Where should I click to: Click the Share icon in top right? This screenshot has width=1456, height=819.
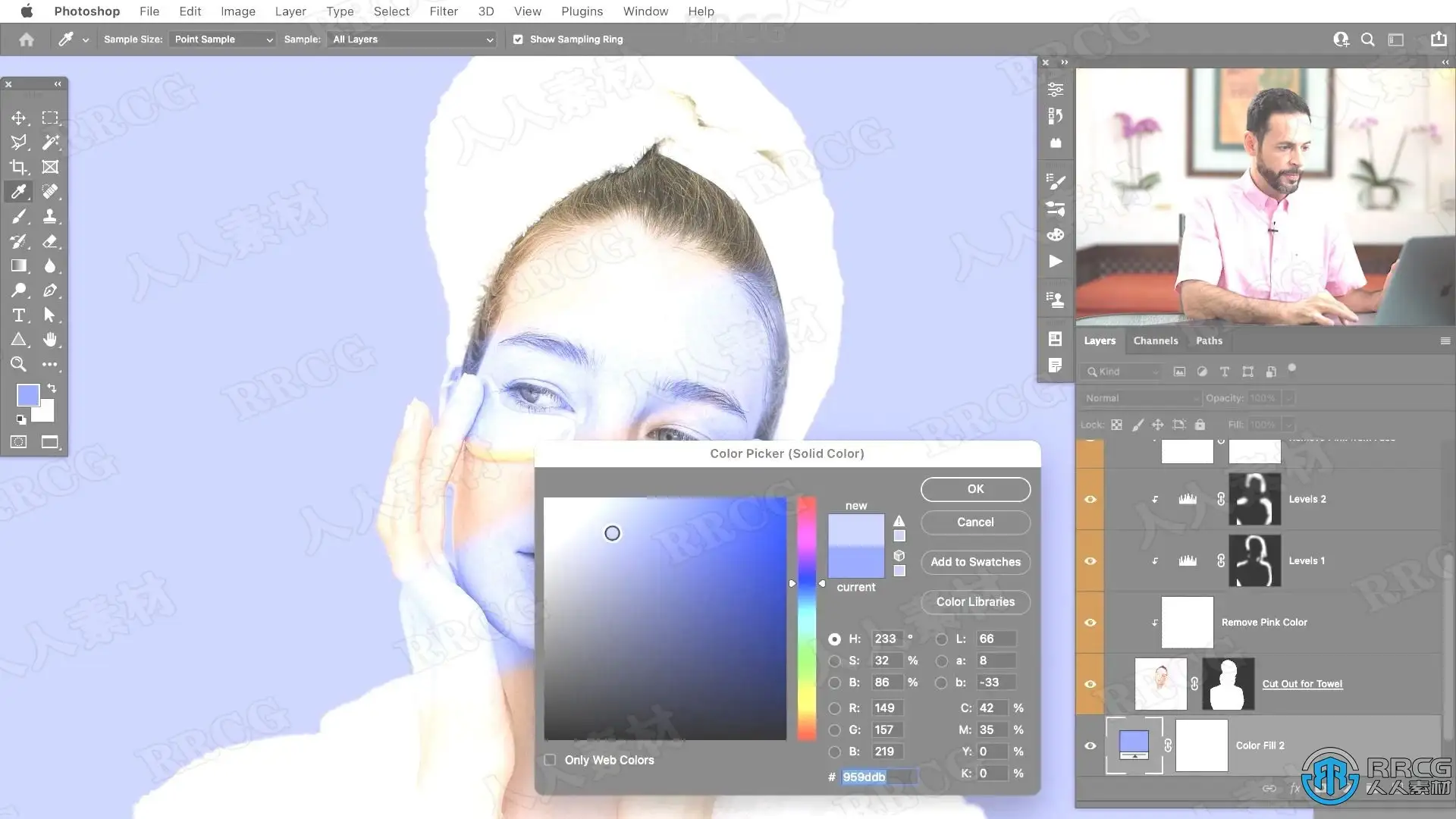1438,39
